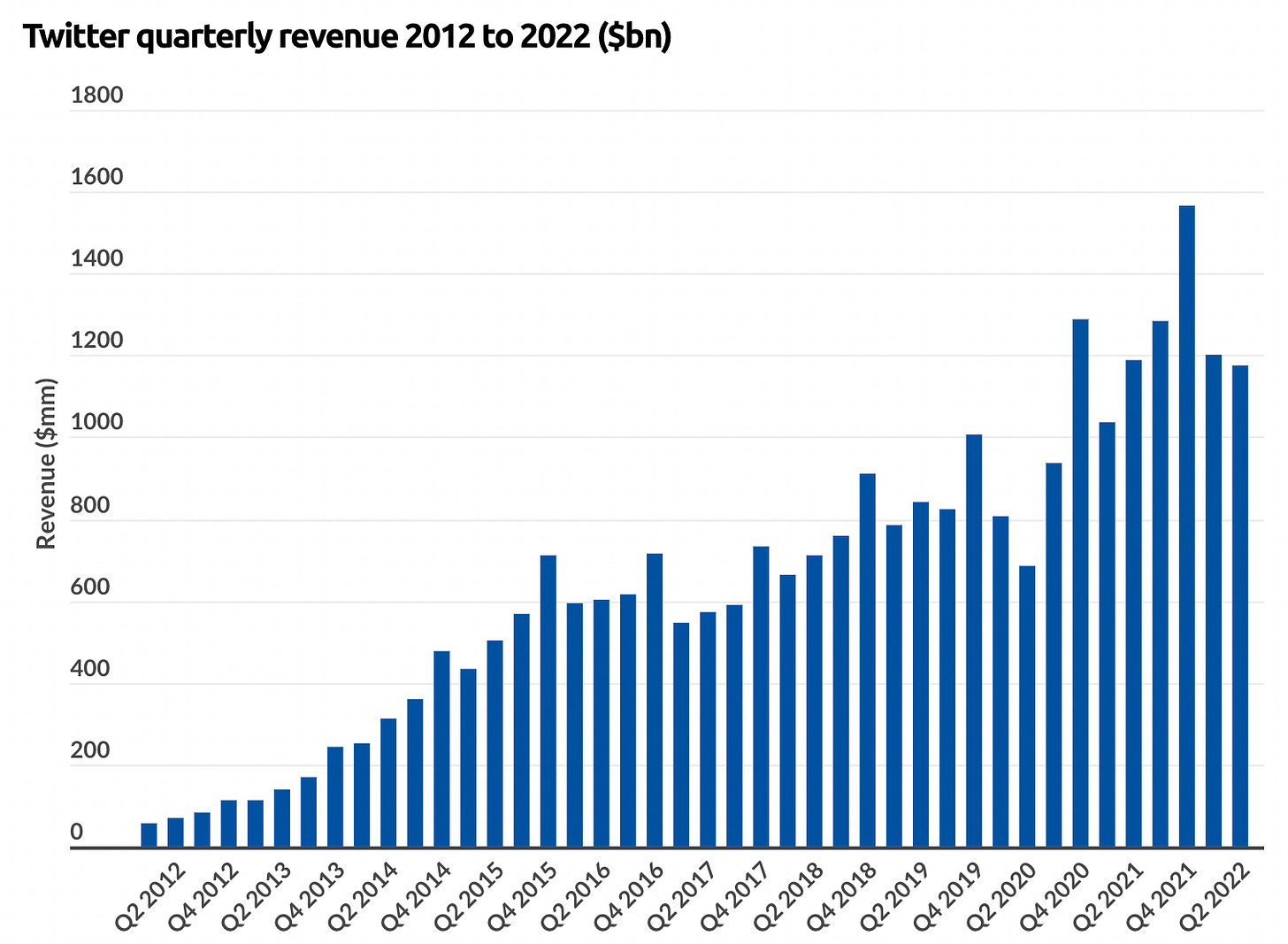Select the 1400 y-axis tick label
Image resolution: width=1288 pixels, height=944 pixels.
(x=96, y=259)
